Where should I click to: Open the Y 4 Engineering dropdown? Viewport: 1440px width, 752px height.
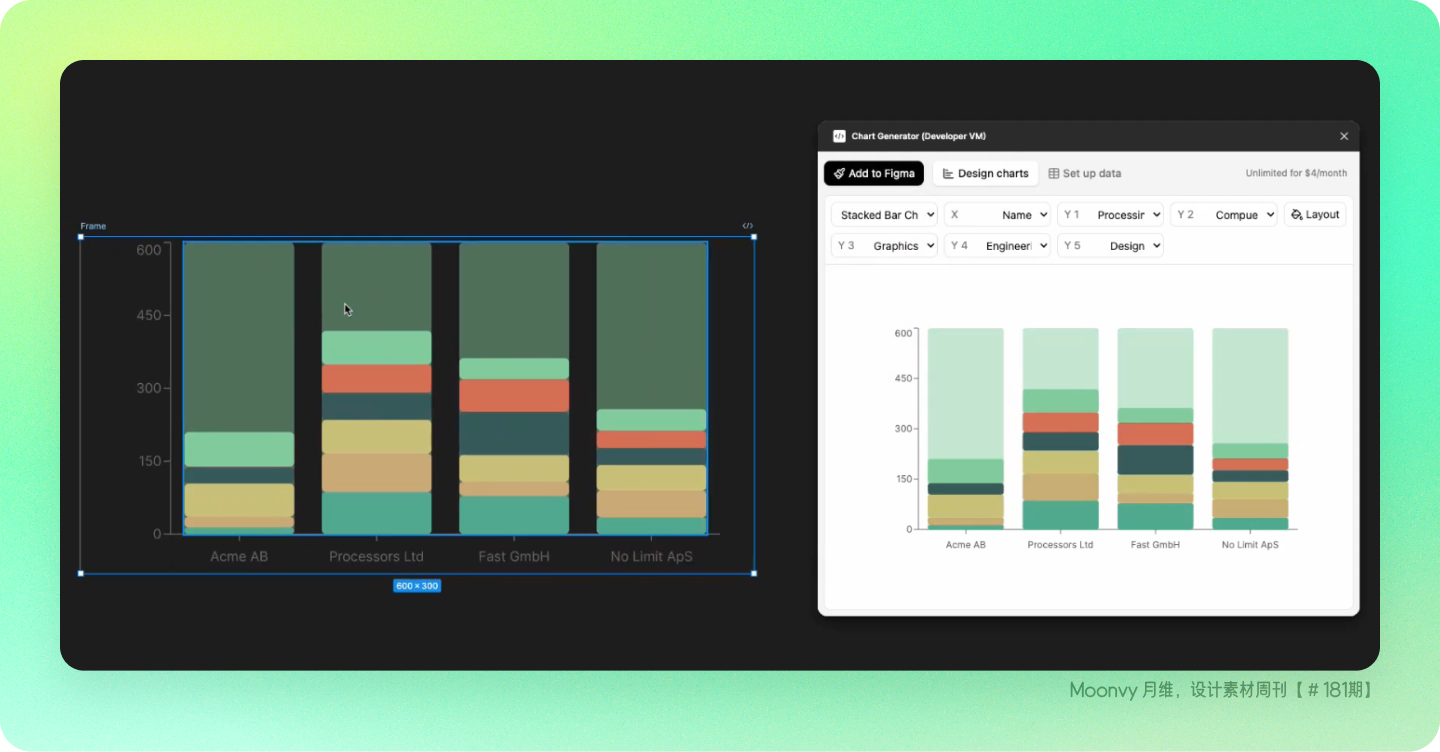pyautogui.click(x=997, y=246)
